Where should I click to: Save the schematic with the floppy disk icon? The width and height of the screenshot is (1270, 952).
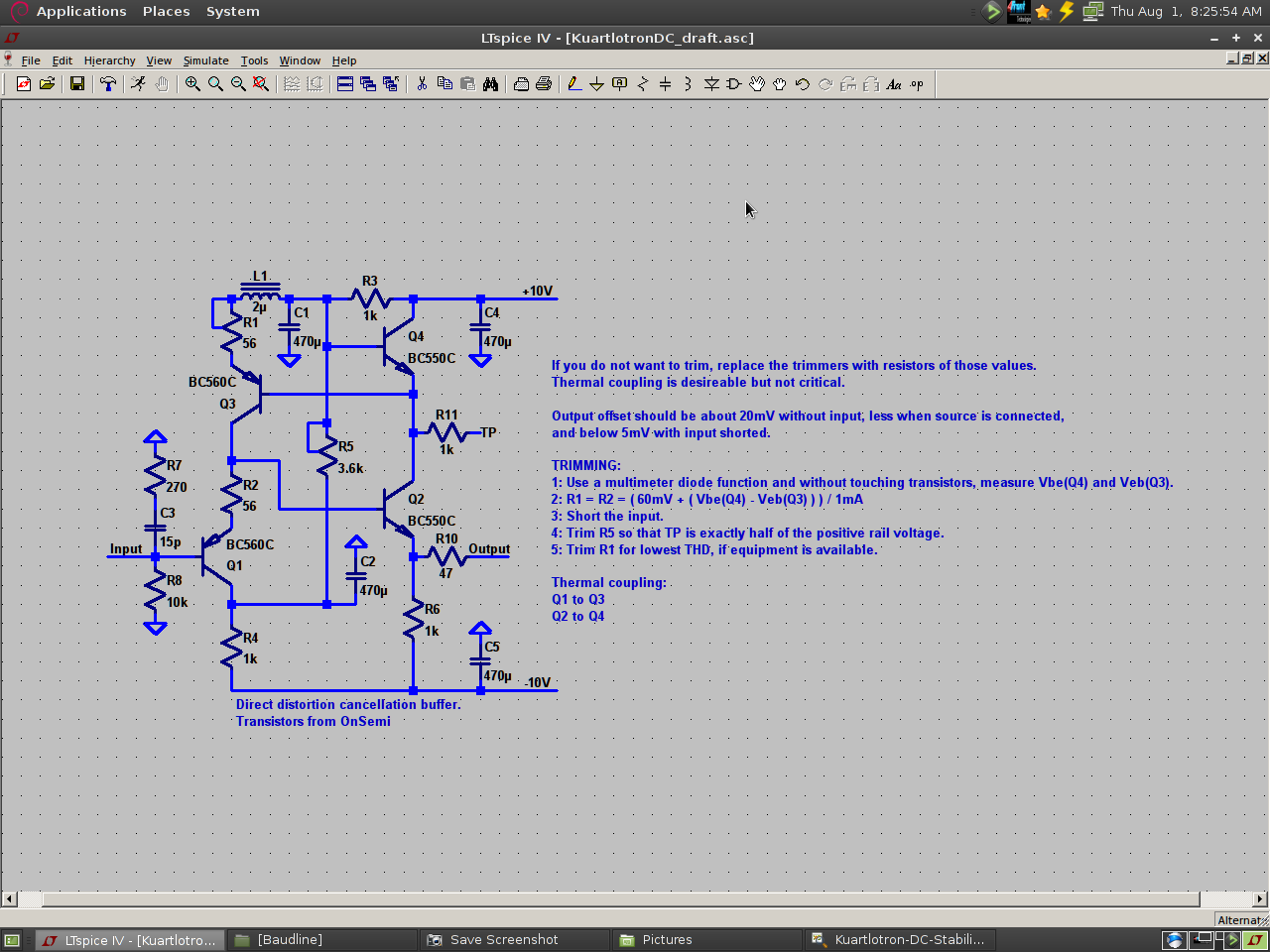point(77,84)
